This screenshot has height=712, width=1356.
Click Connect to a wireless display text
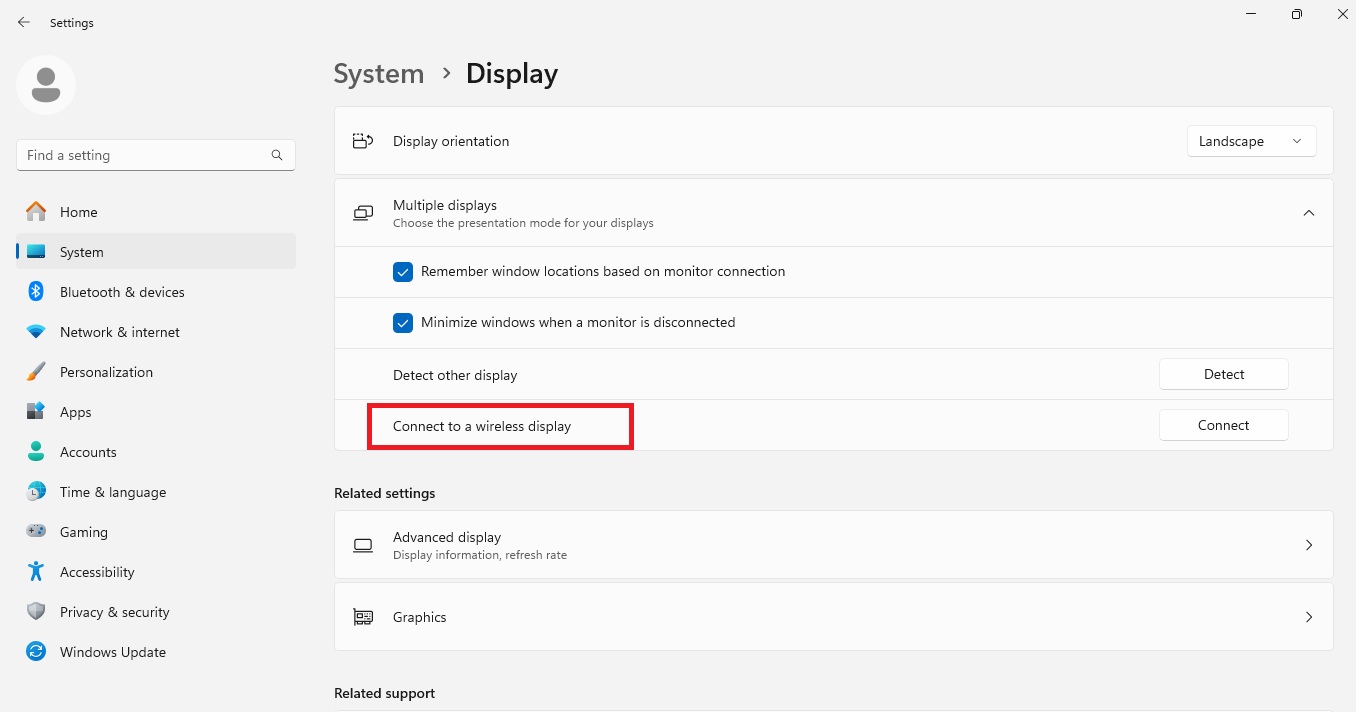click(482, 426)
